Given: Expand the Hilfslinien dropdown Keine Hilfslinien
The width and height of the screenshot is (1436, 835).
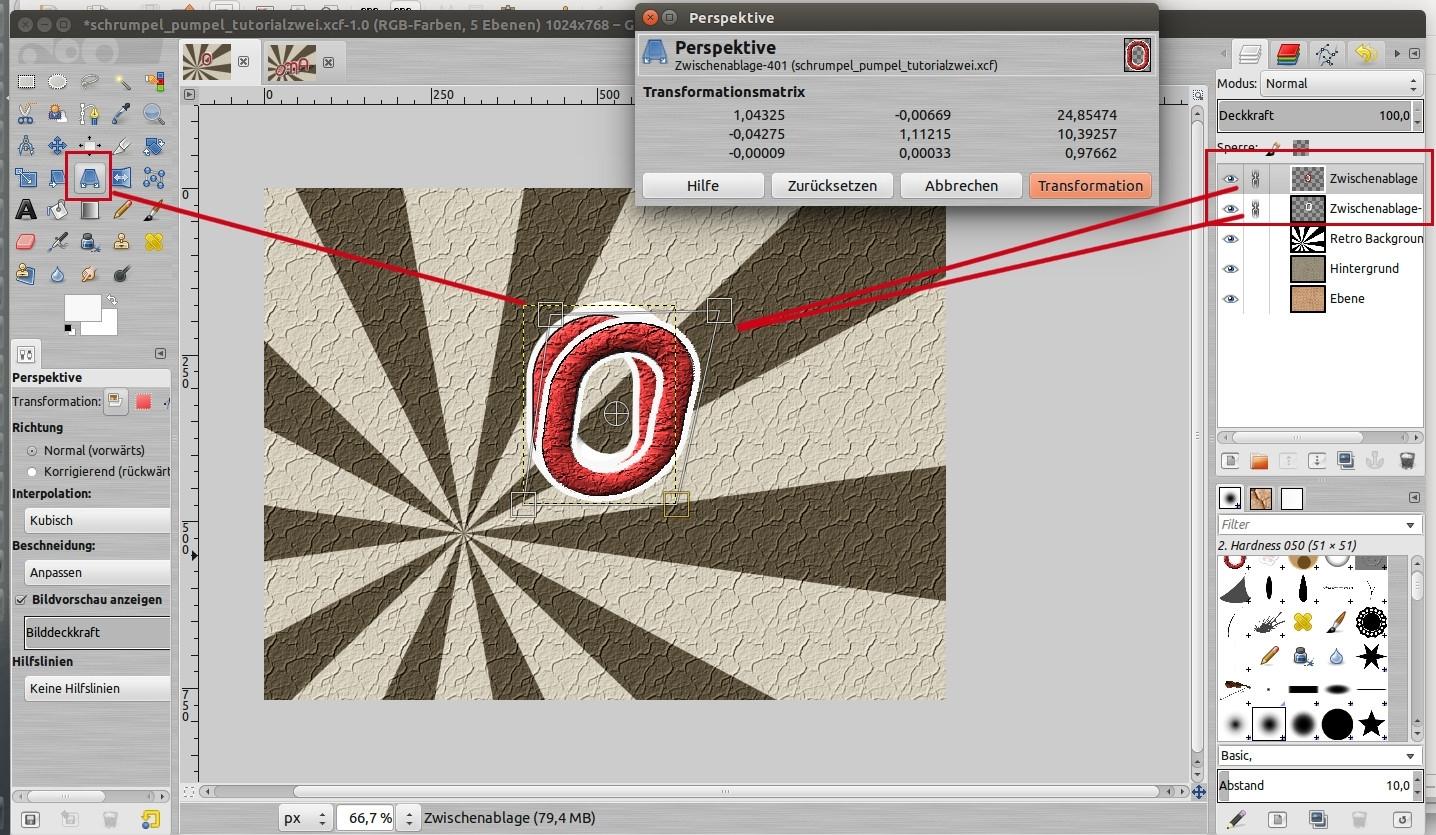Looking at the screenshot, I should [x=96, y=689].
